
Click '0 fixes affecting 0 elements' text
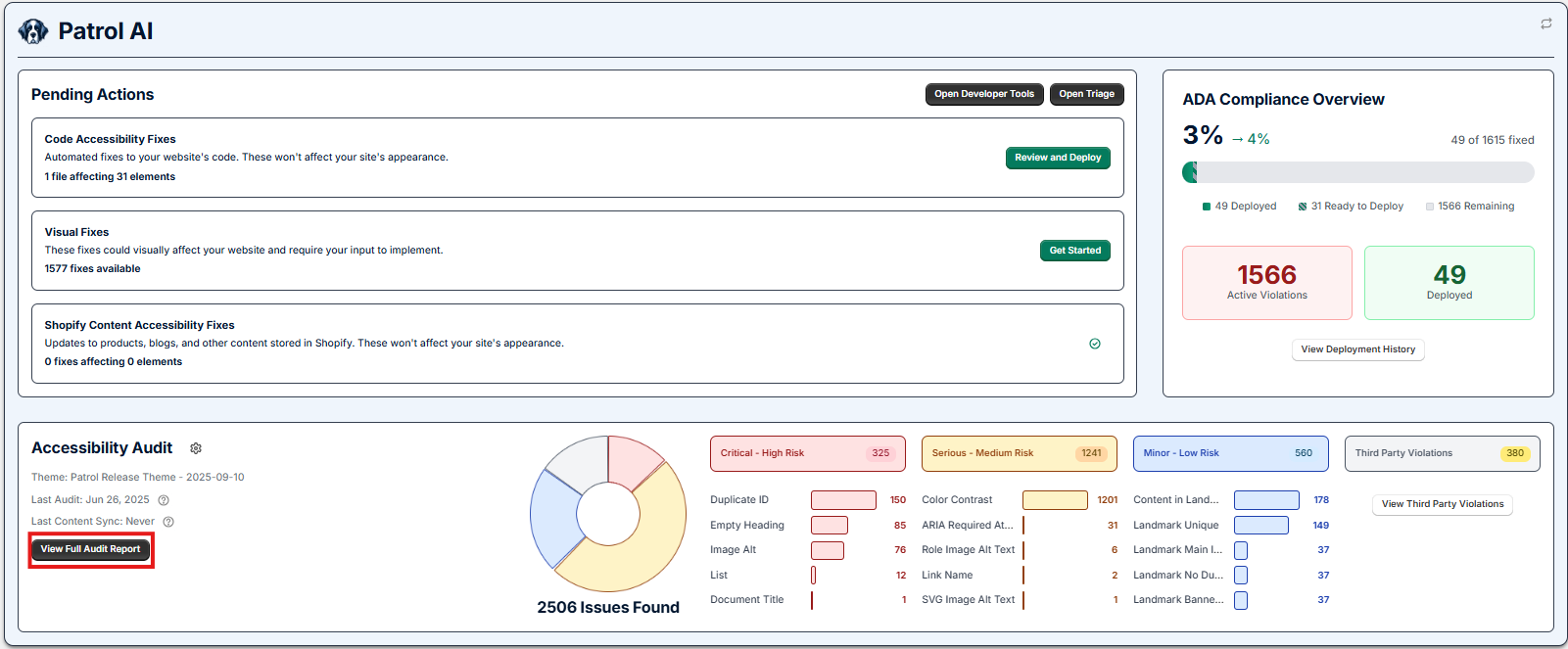(x=113, y=362)
